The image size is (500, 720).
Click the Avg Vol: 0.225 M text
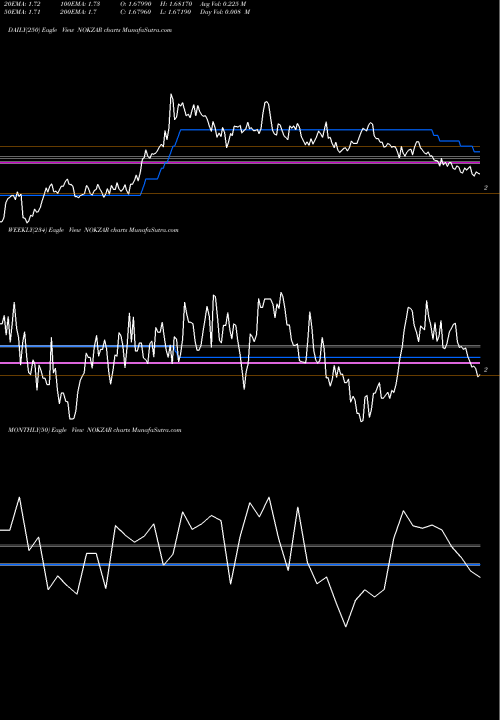tap(223, 4)
